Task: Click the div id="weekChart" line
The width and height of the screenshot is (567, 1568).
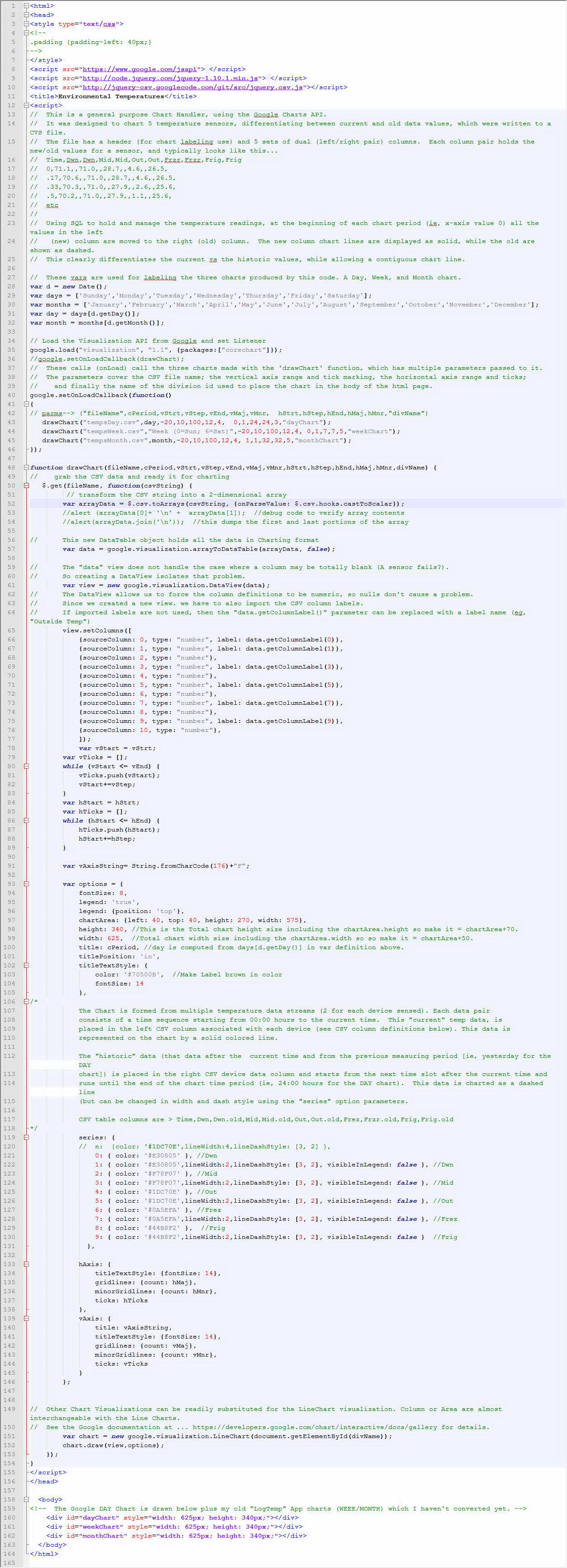Action: tap(174, 1527)
